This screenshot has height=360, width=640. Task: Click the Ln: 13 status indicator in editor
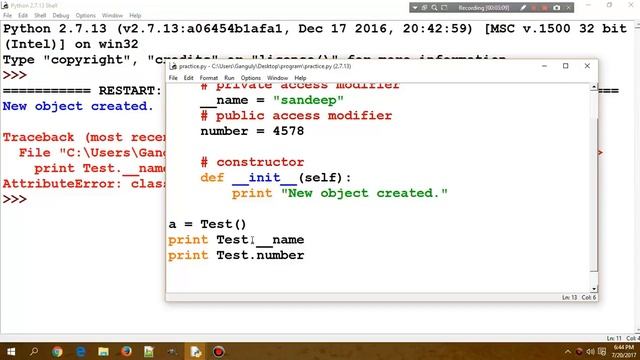click(x=569, y=298)
